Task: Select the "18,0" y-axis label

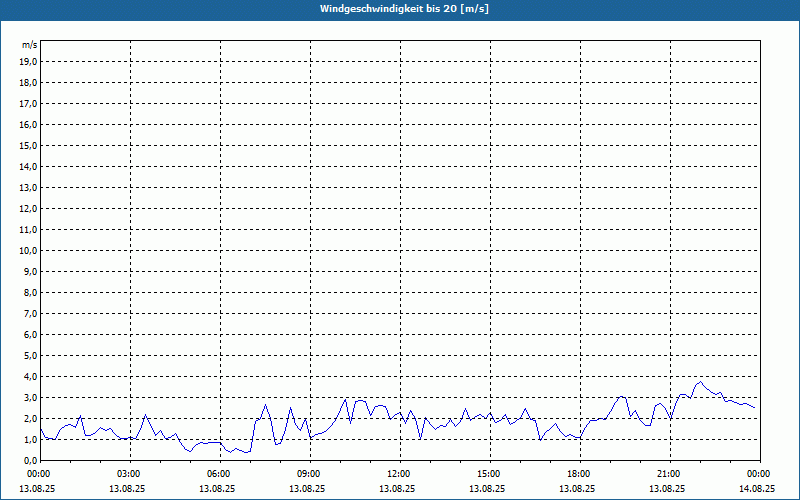Action: (28, 83)
